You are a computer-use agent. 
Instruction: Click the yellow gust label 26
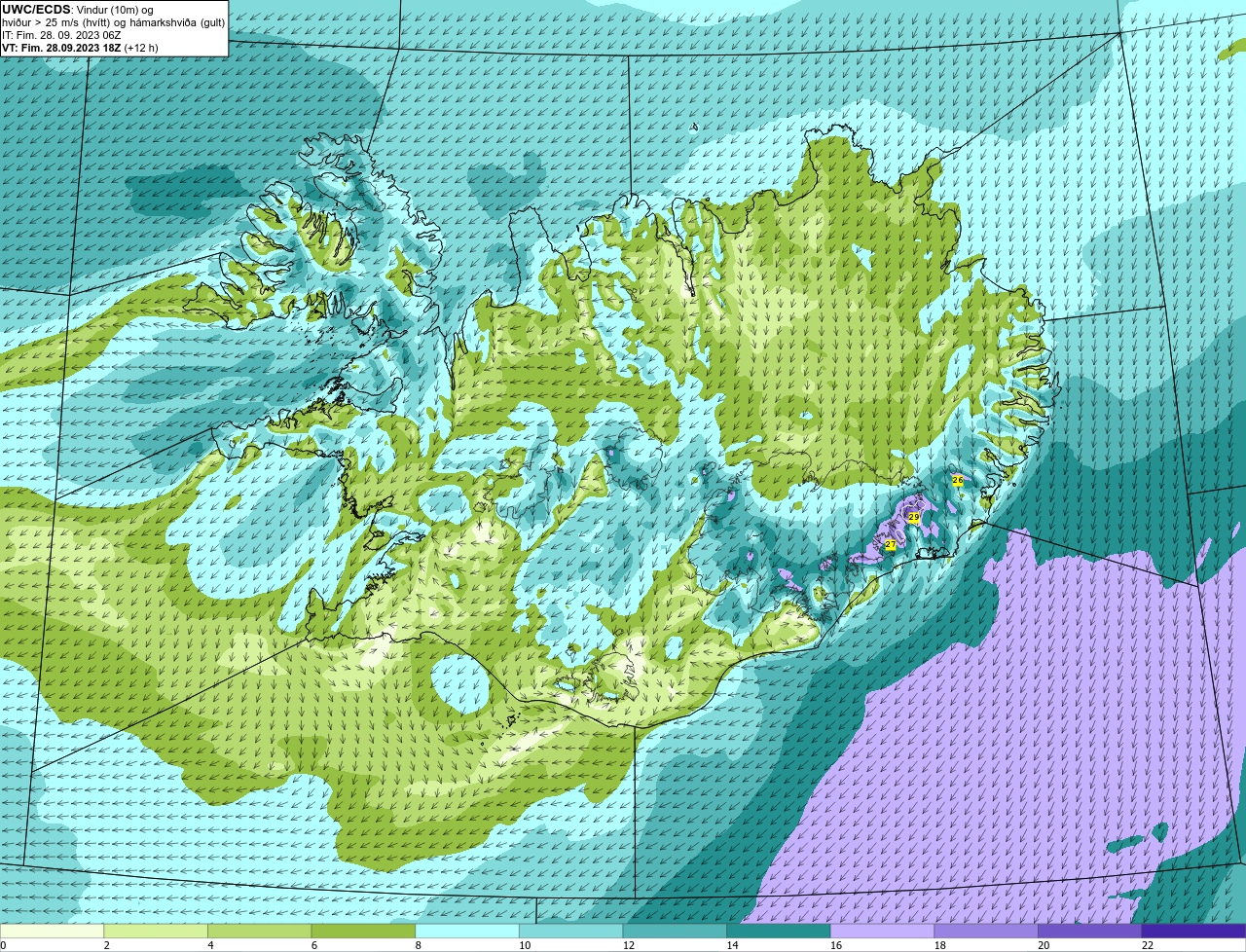(x=957, y=480)
